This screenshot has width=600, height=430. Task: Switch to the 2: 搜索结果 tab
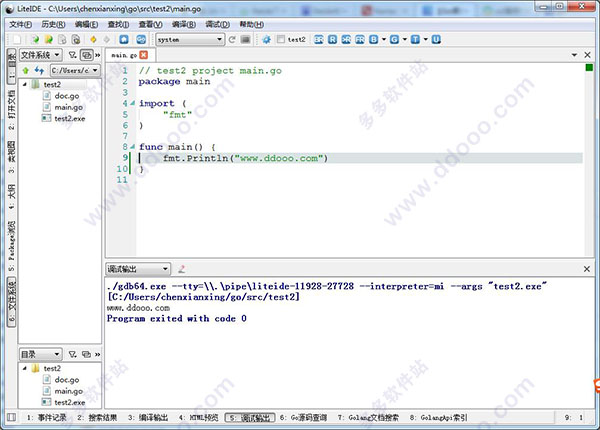click(x=97, y=417)
